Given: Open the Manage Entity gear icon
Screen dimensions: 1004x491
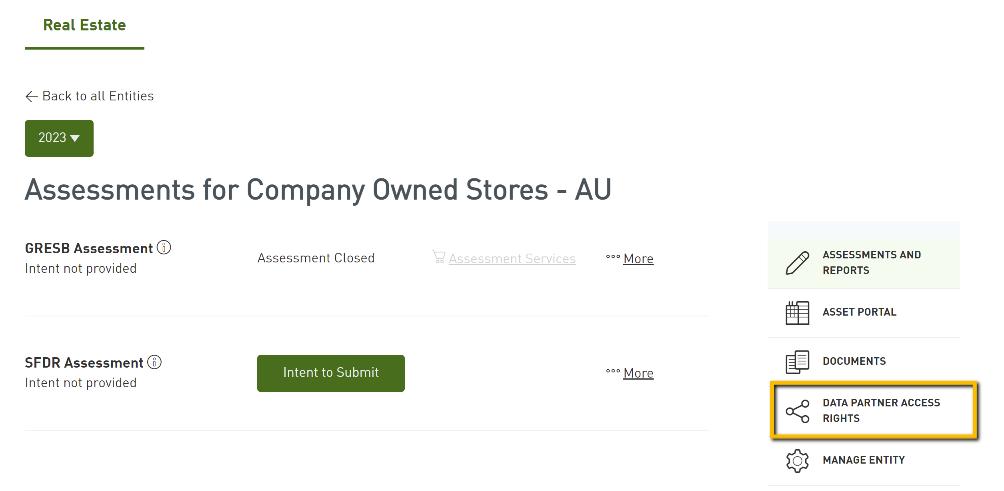Looking at the screenshot, I should (x=797, y=461).
